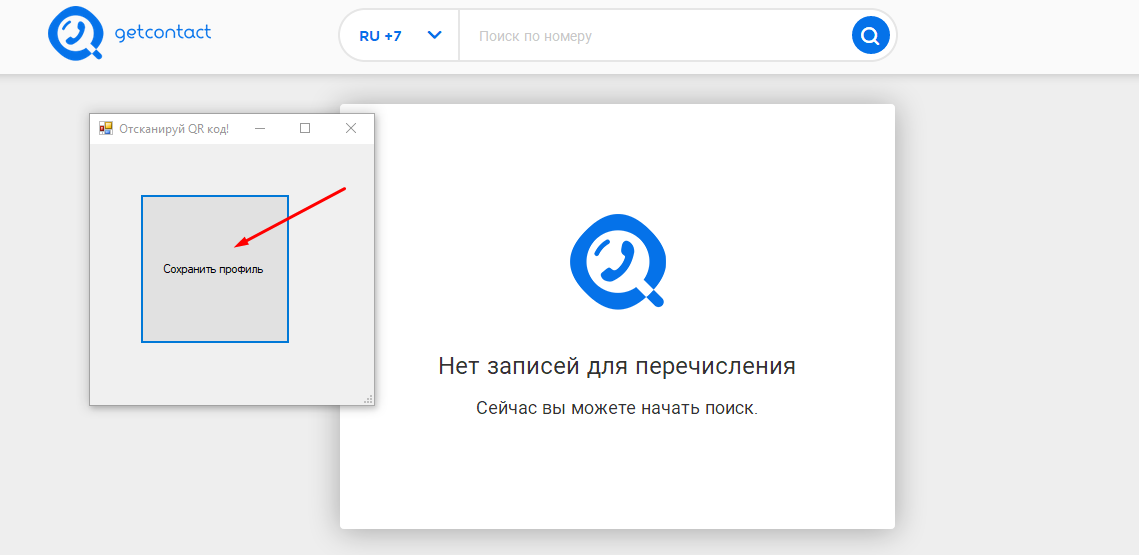The image size is (1139, 555).
Task: Close the 'Отсканируй QR код!' window
Action: click(x=351, y=129)
